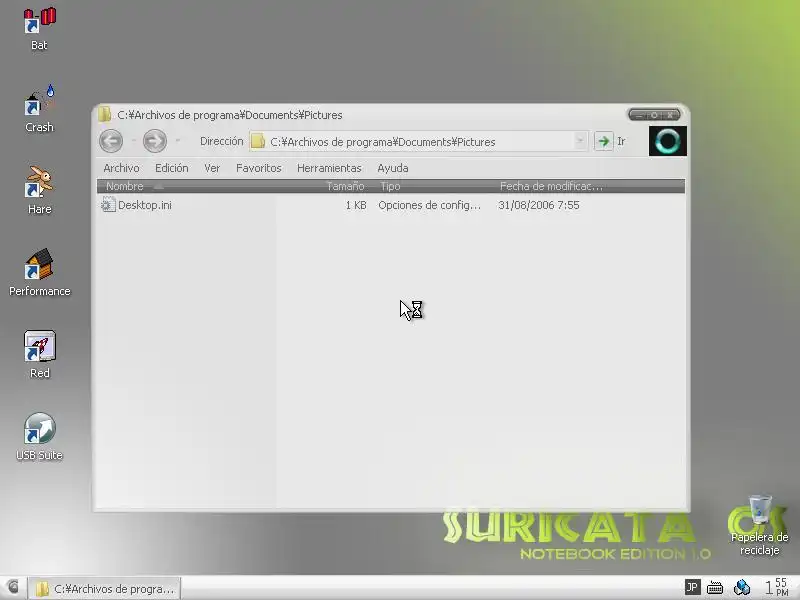Click the folder icon in window title bar
800x600 pixels.
tap(105, 114)
